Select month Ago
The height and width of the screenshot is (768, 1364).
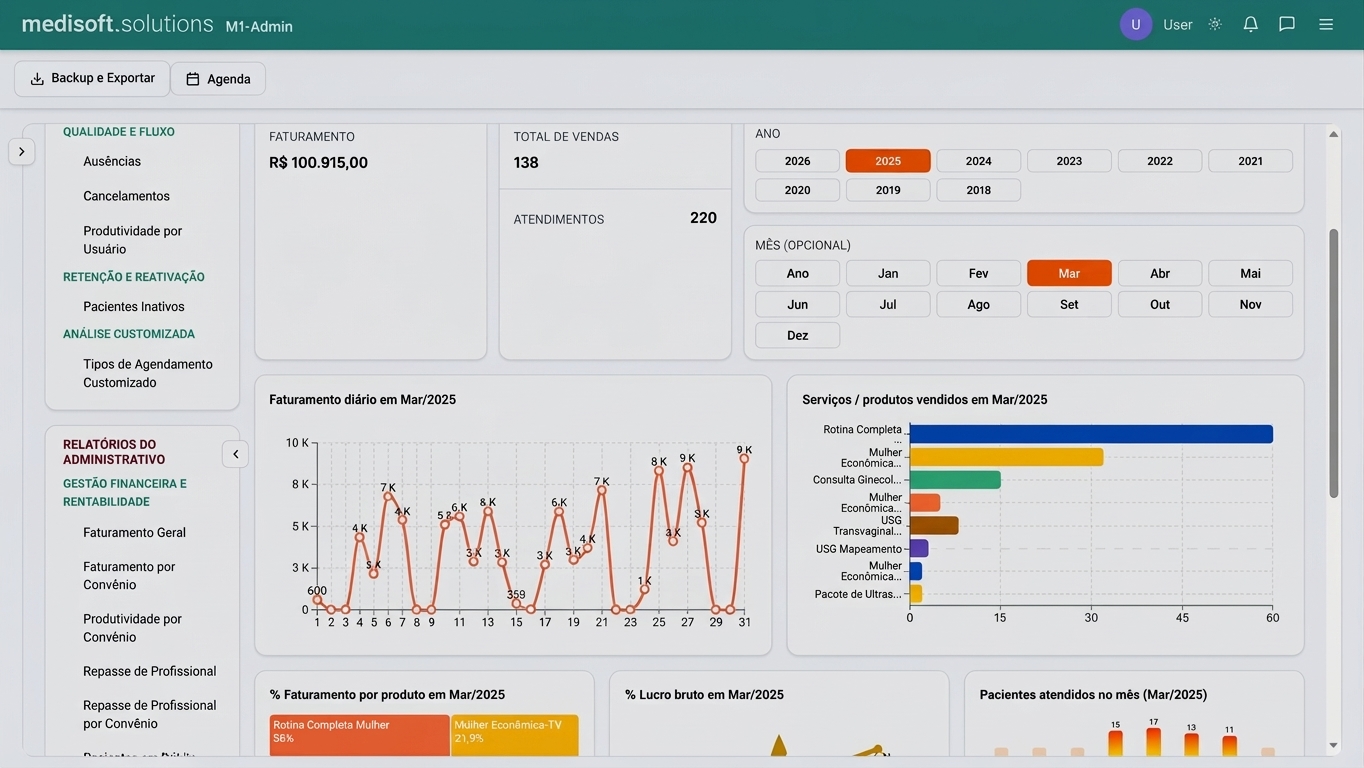pos(979,304)
